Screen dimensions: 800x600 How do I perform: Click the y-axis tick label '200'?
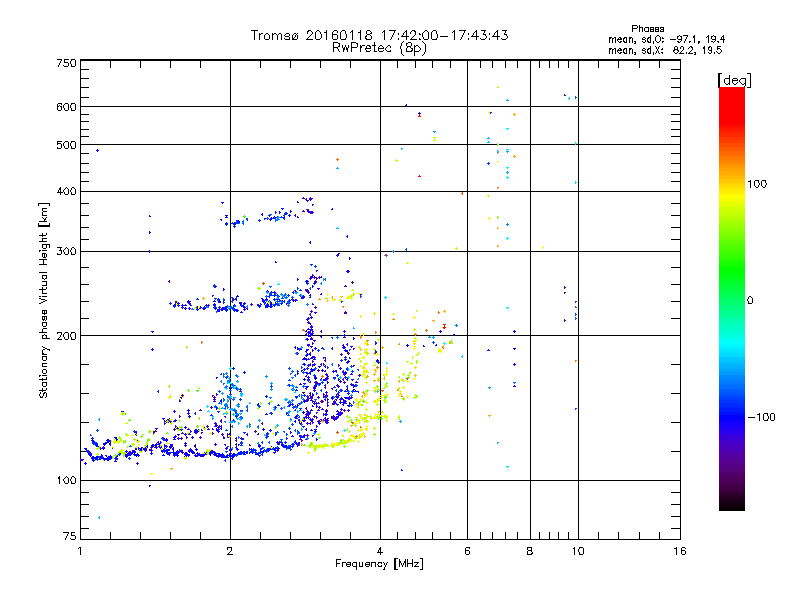point(66,336)
